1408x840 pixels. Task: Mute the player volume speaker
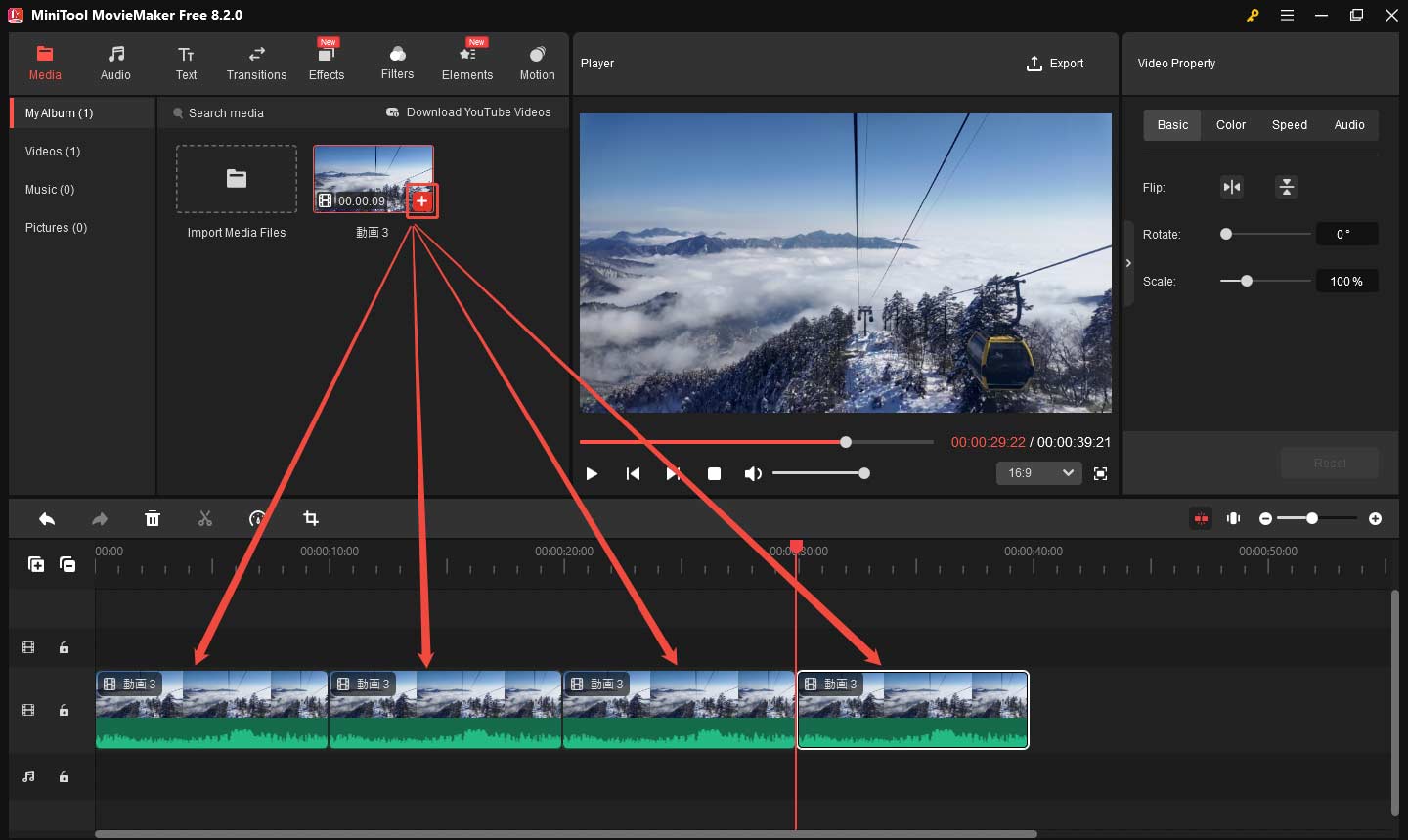753,473
